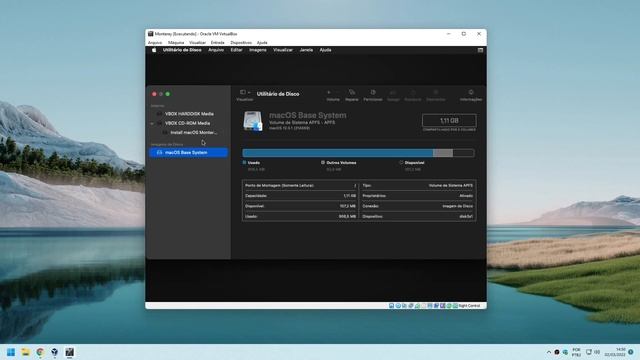The height and width of the screenshot is (360, 640).
Task: Expand hidden system tray icons chevron
Action: tap(549, 352)
